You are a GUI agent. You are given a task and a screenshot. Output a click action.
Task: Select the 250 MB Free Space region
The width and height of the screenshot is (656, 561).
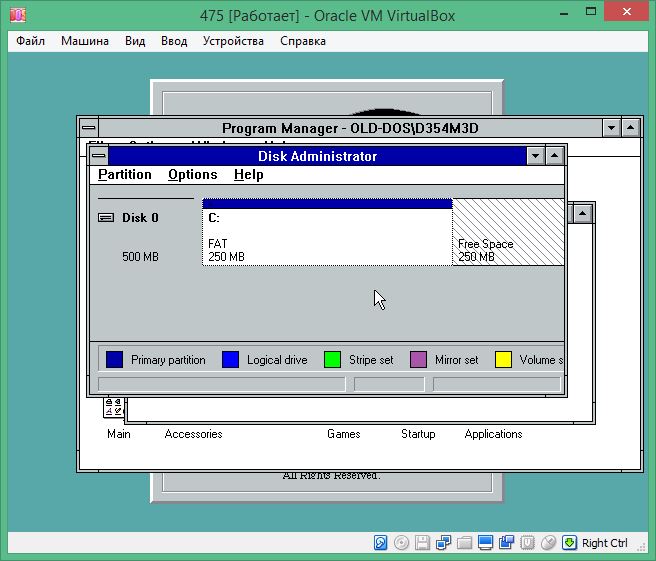pyautogui.click(x=508, y=232)
